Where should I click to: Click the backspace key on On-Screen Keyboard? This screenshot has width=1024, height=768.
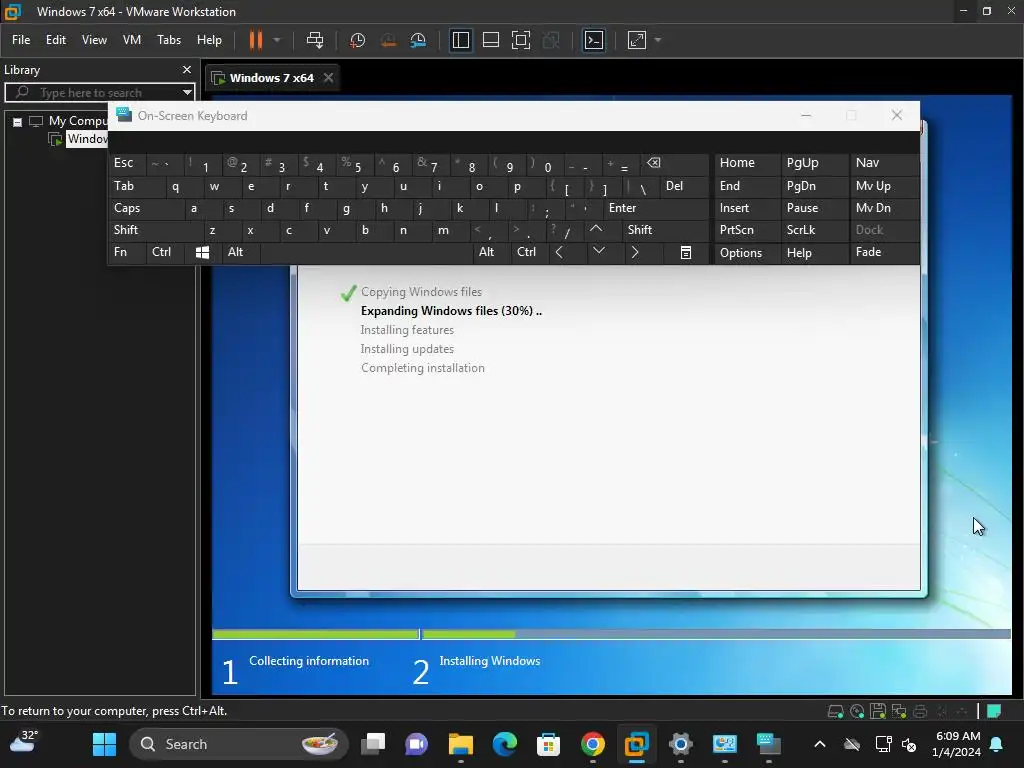[x=674, y=163]
